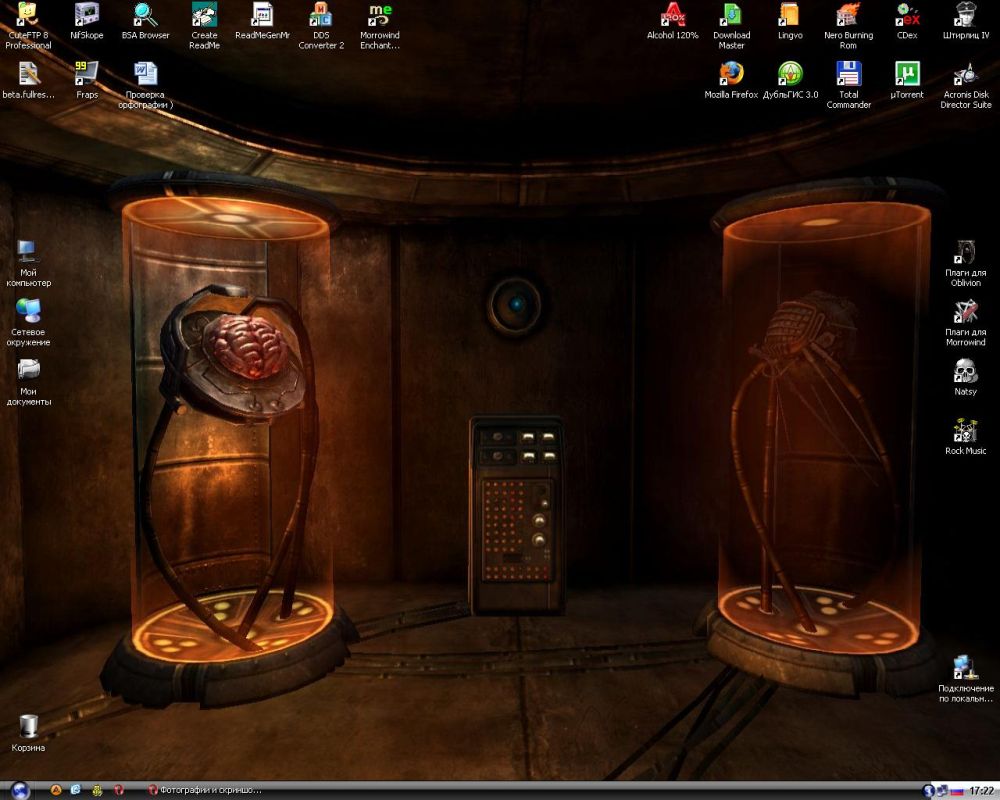Click the Russian flag language indicator
Viewport: 1000px width, 800px height.
click(x=957, y=791)
